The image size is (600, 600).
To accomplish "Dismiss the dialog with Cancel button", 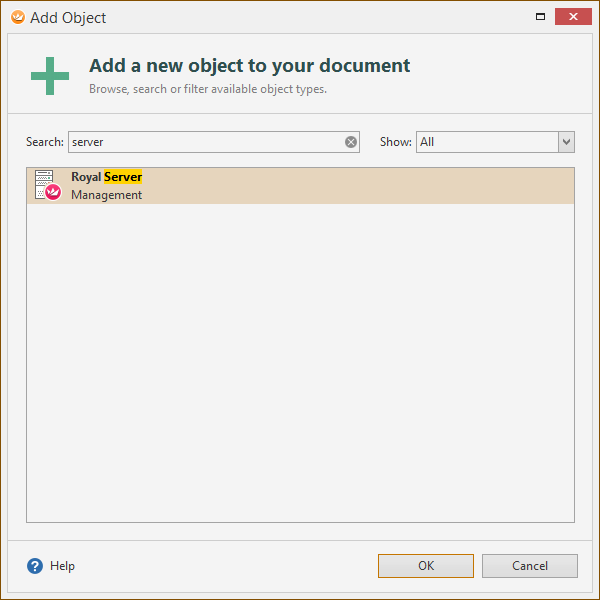I will pyautogui.click(x=530, y=566).
